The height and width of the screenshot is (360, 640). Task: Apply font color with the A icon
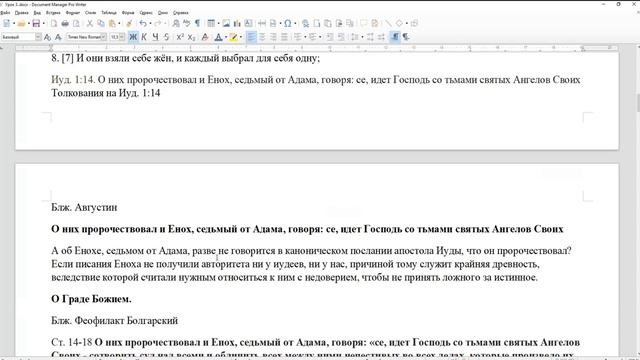tap(218, 37)
